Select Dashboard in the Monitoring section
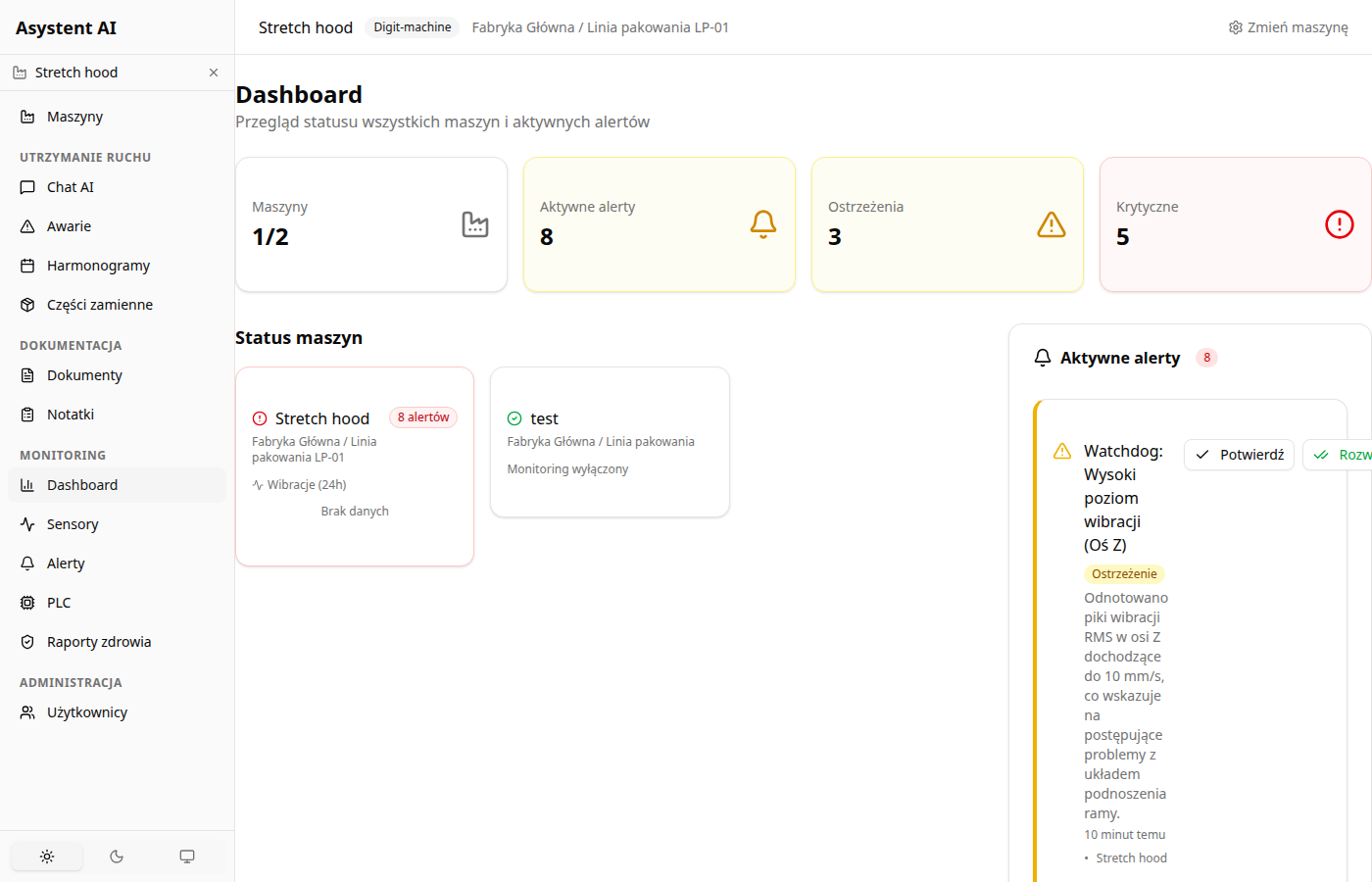Image resolution: width=1372 pixels, height=882 pixels. click(x=82, y=484)
